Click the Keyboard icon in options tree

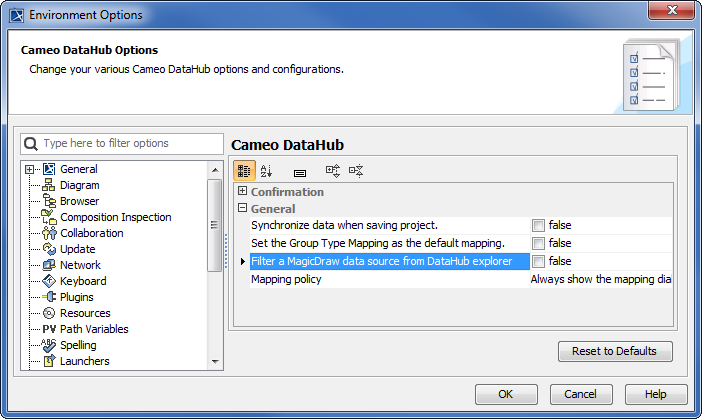[x=48, y=281]
